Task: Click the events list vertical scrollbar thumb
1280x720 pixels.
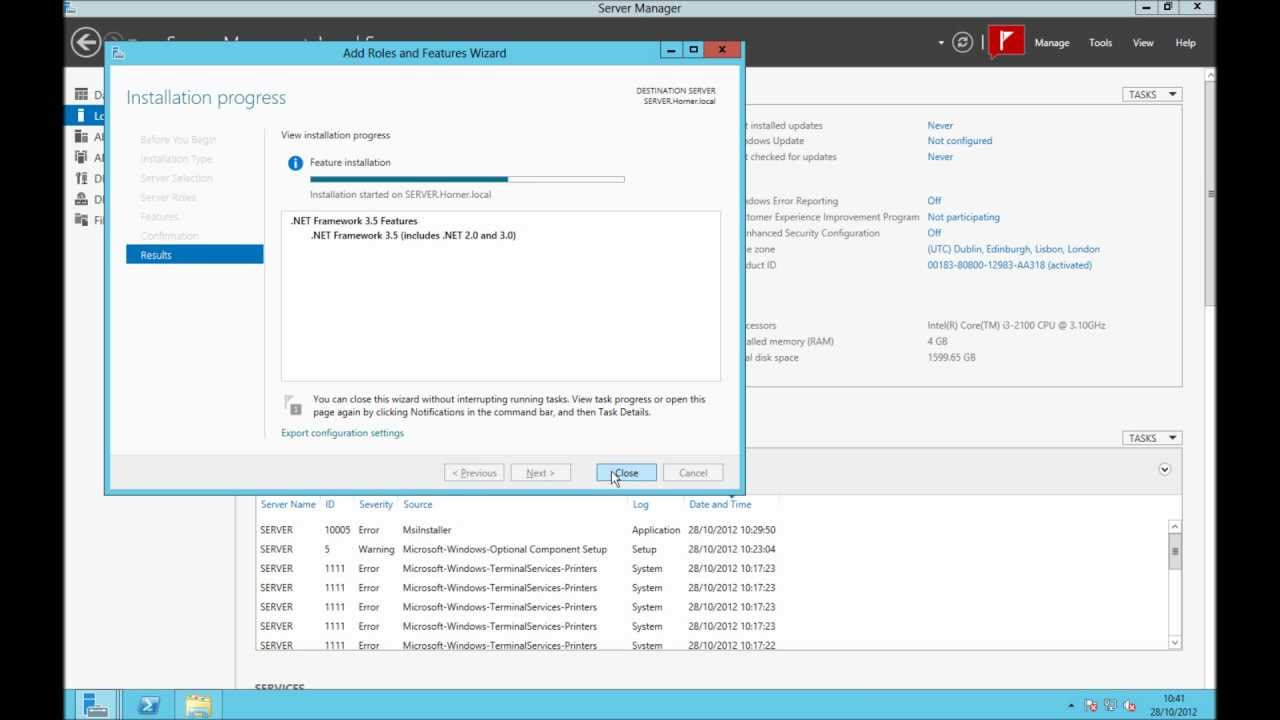Action: coord(1175,551)
